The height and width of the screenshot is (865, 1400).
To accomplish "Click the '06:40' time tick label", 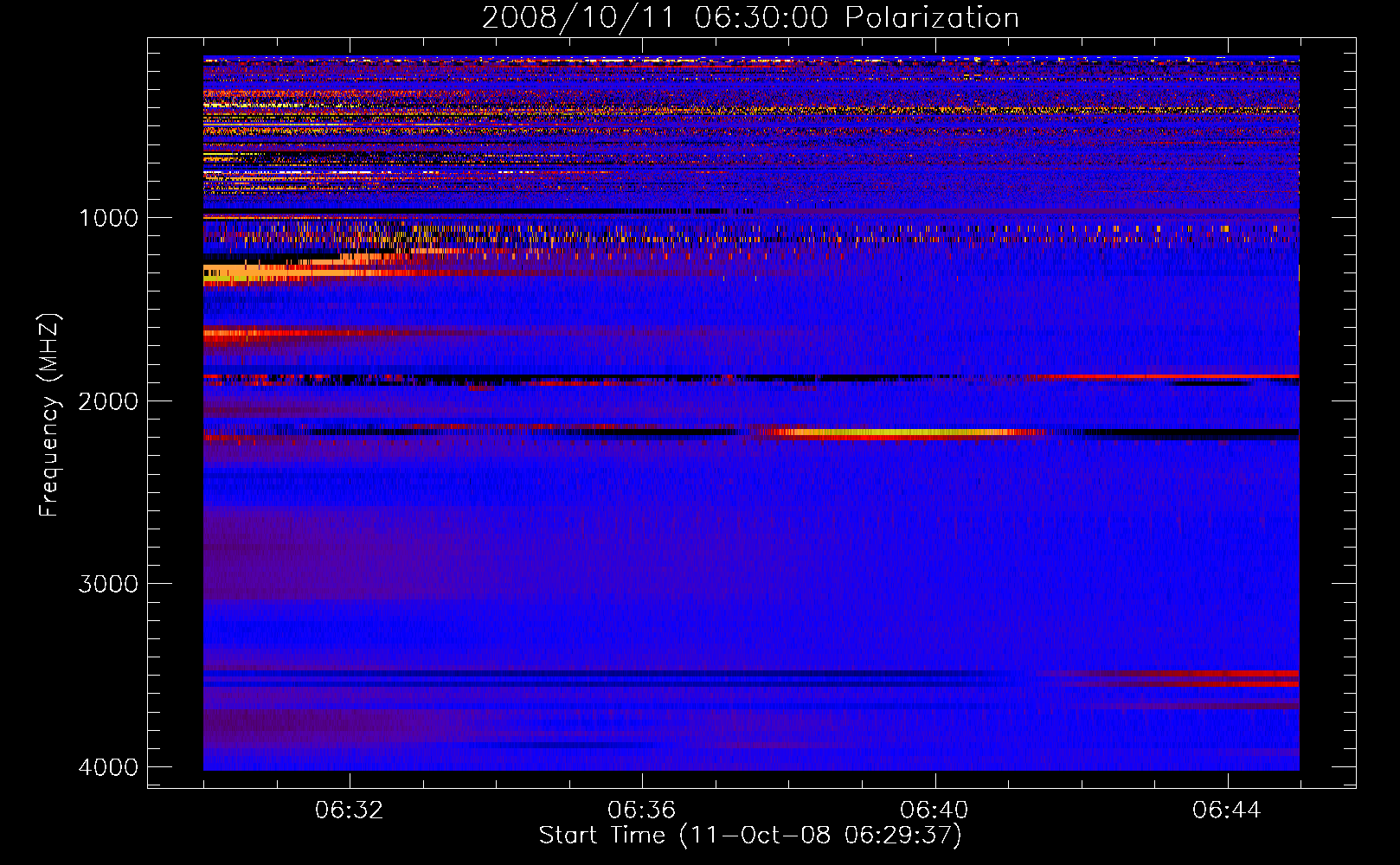I will click(x=934, y=811).
